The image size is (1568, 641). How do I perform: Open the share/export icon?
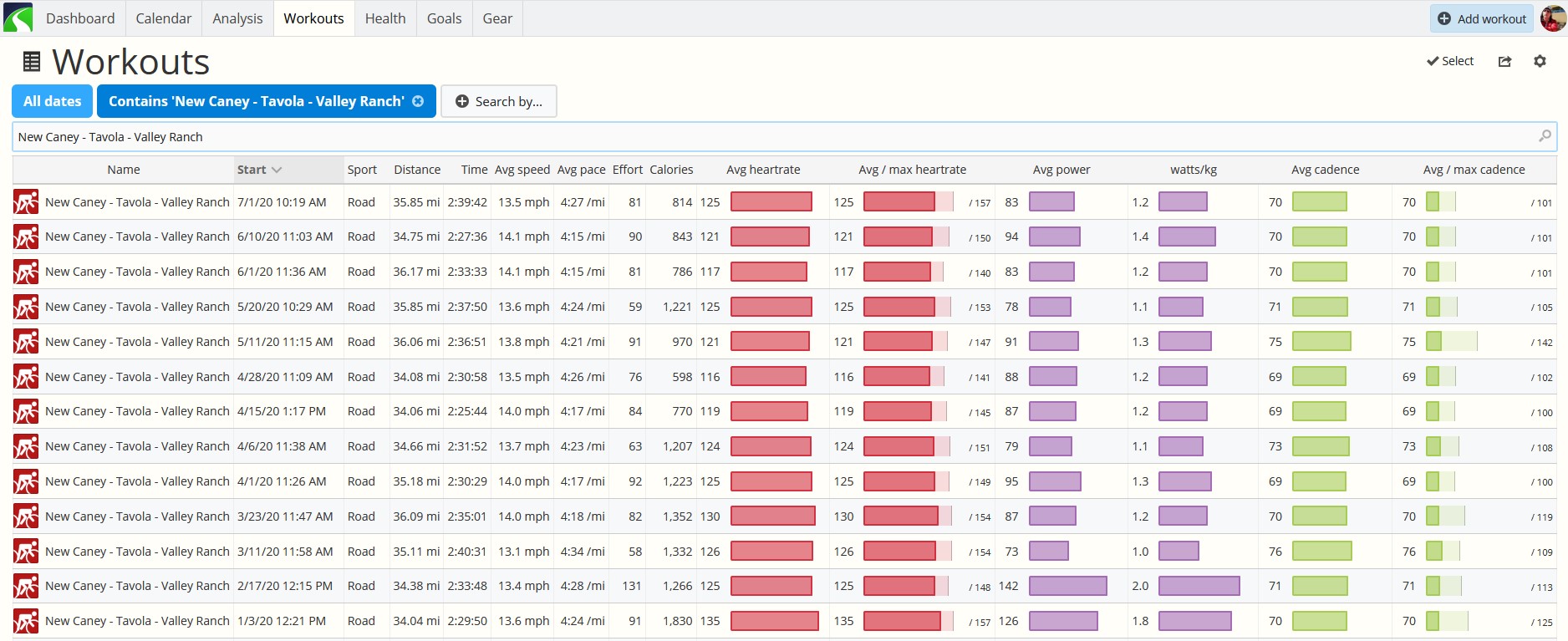(1504, 61)
